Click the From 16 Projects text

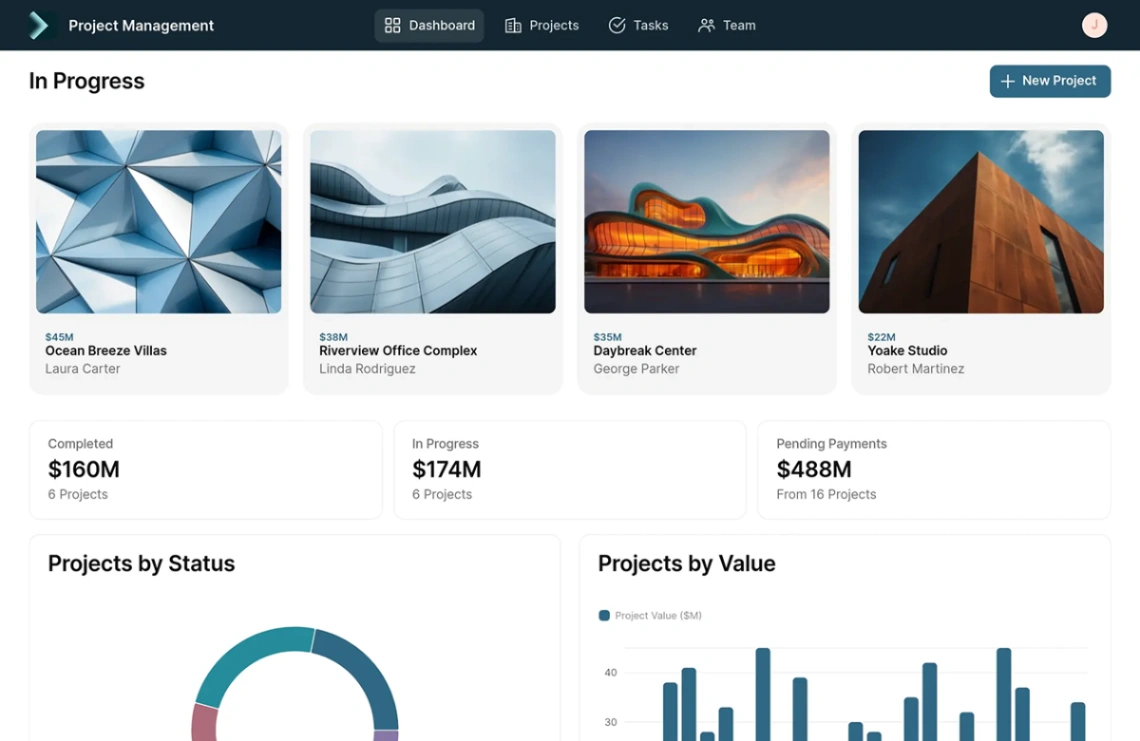click(826, 494)
